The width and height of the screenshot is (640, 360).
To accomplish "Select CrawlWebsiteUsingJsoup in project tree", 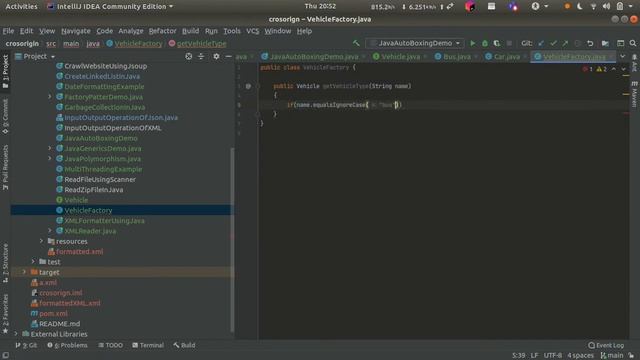I will (x=105, y=66).
